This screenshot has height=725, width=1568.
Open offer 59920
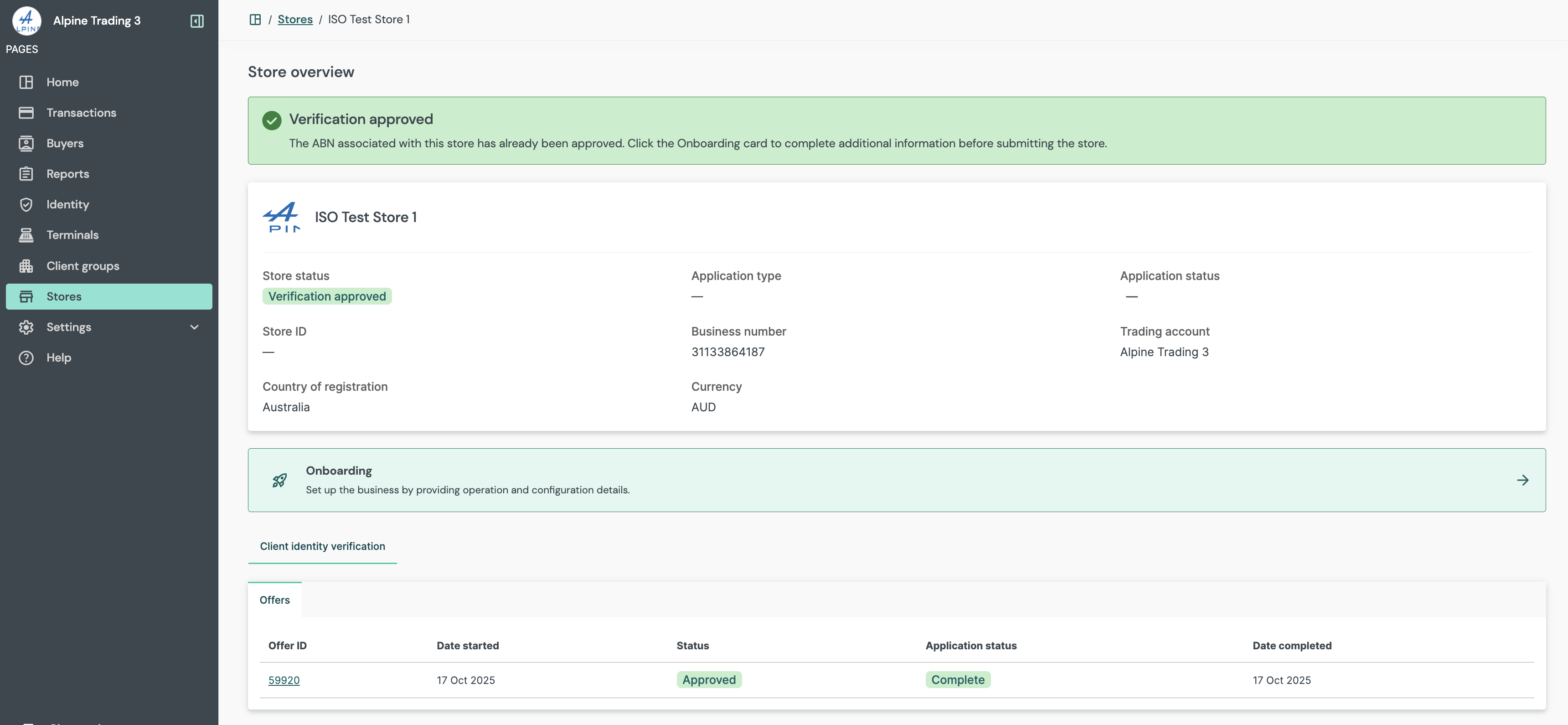tap(284, 680)
